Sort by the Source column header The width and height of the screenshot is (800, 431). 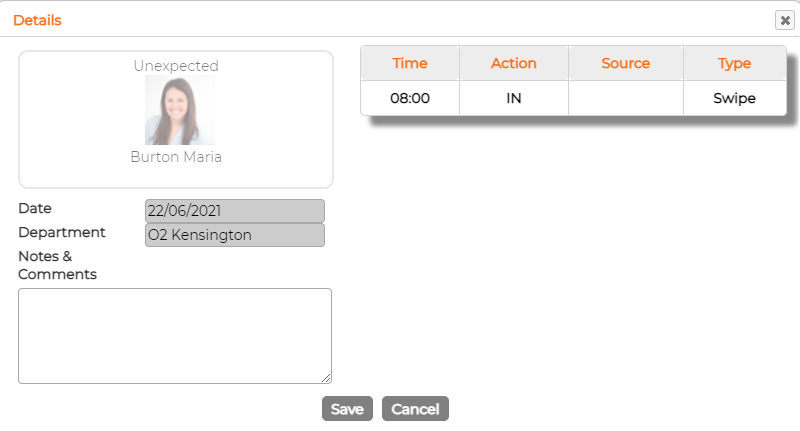[x=626, y=63]
